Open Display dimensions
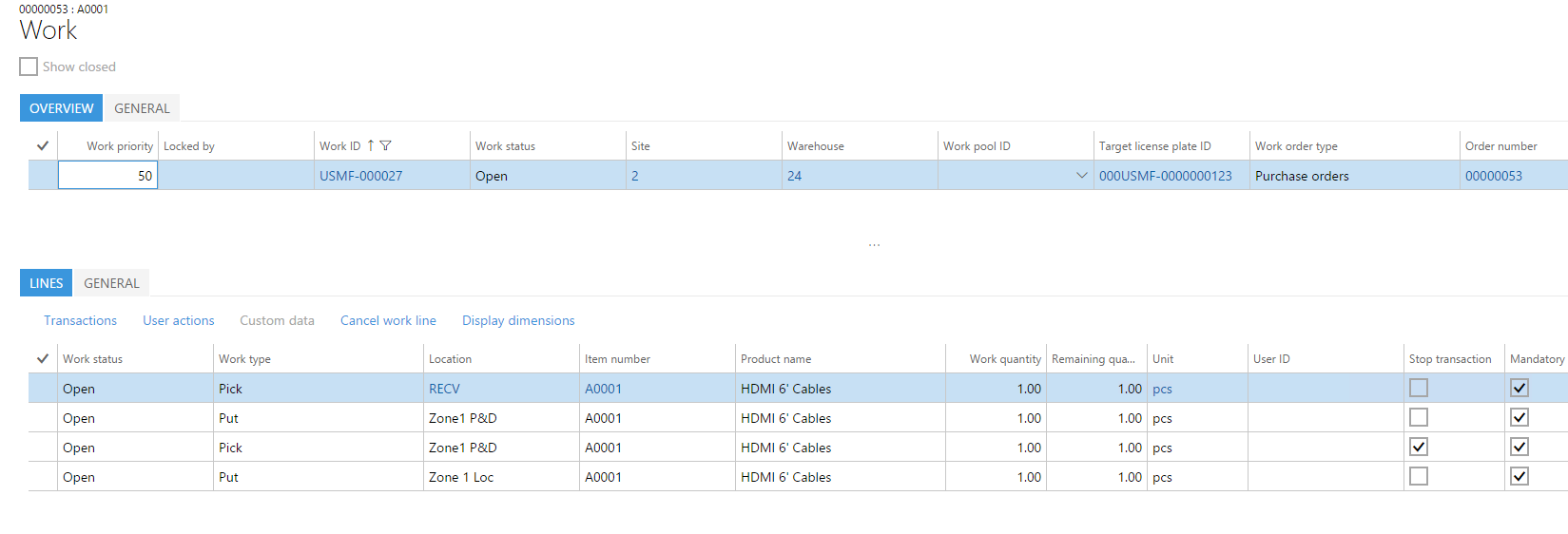The height and width of the screenshot is (534, 1568). pyautogui.click(x=518, y=320)
